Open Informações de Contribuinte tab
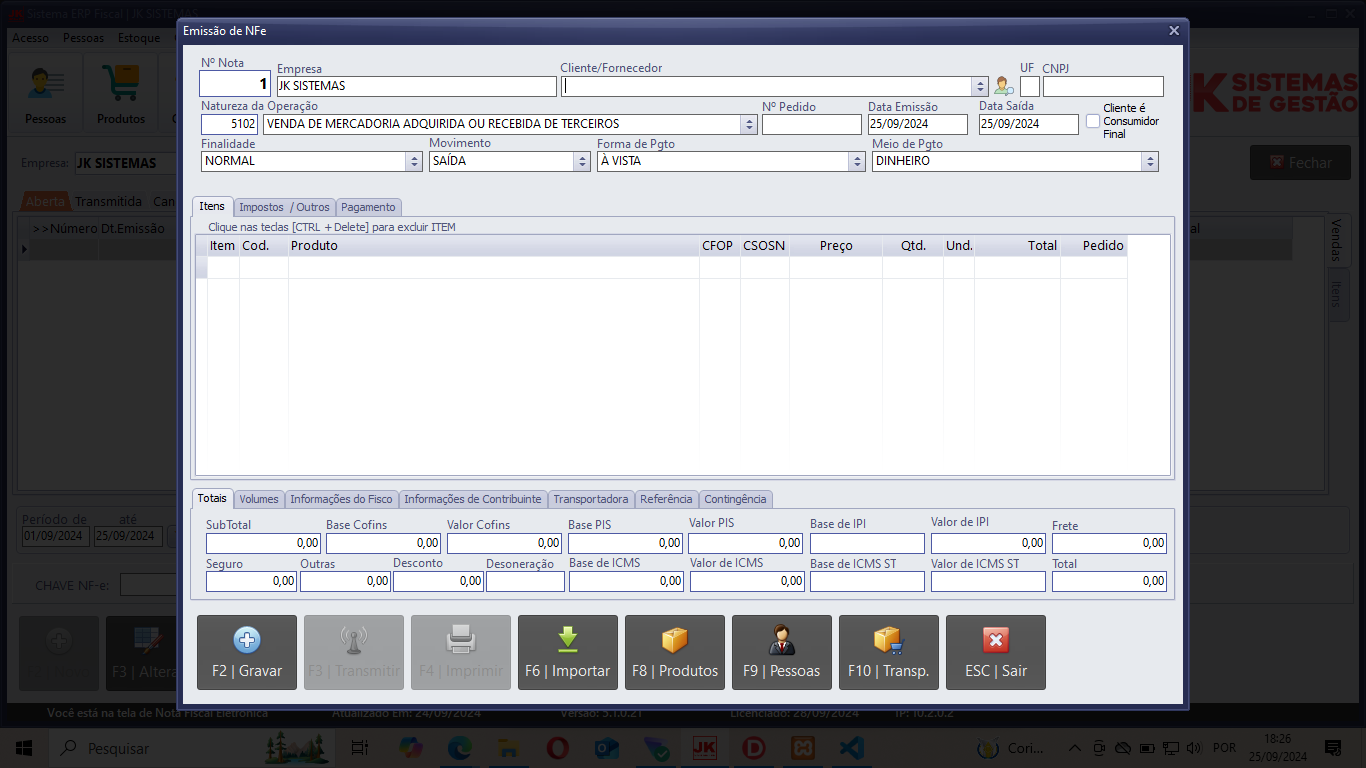 click(473, 499)
